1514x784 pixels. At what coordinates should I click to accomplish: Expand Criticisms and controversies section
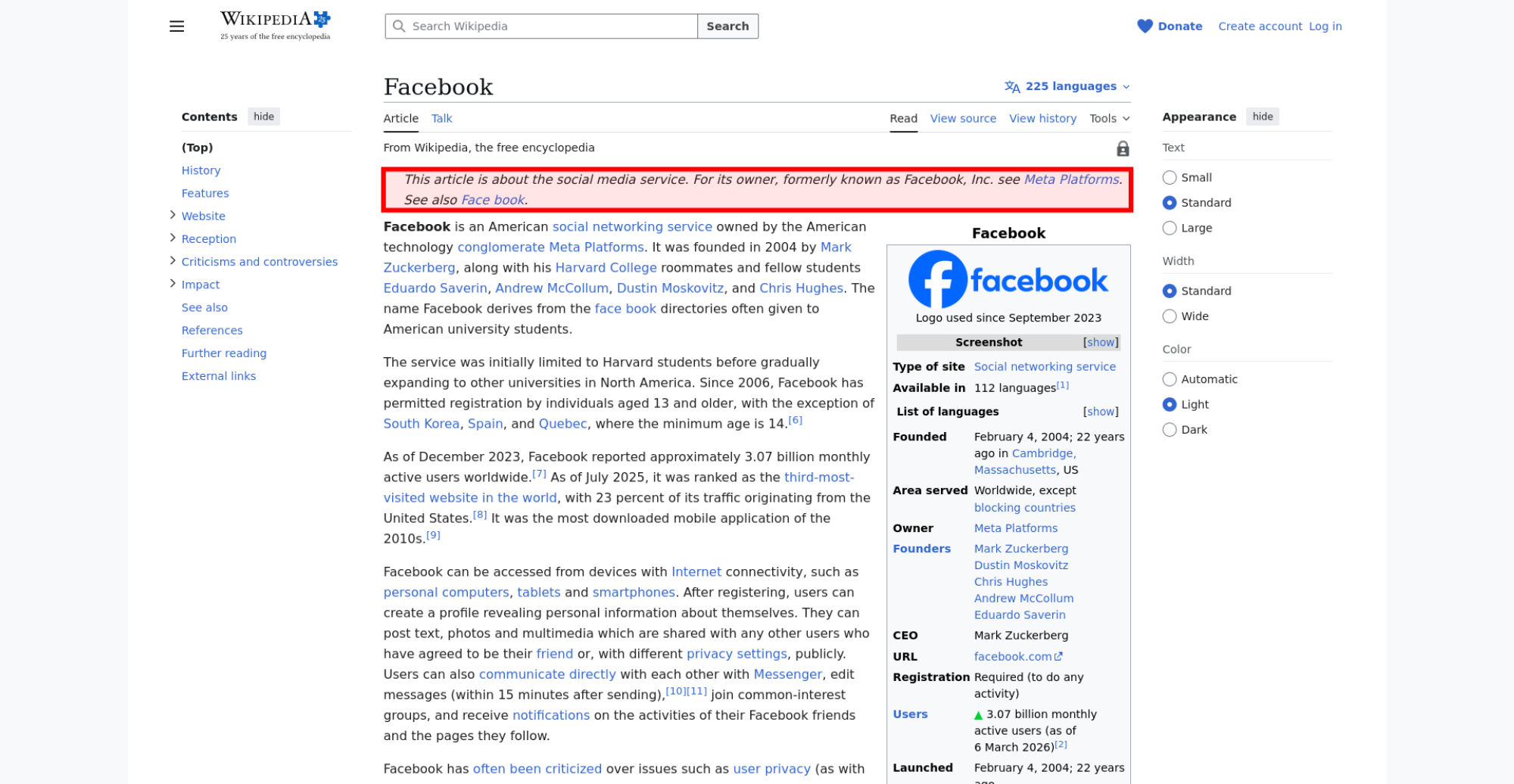pos(173,261)
